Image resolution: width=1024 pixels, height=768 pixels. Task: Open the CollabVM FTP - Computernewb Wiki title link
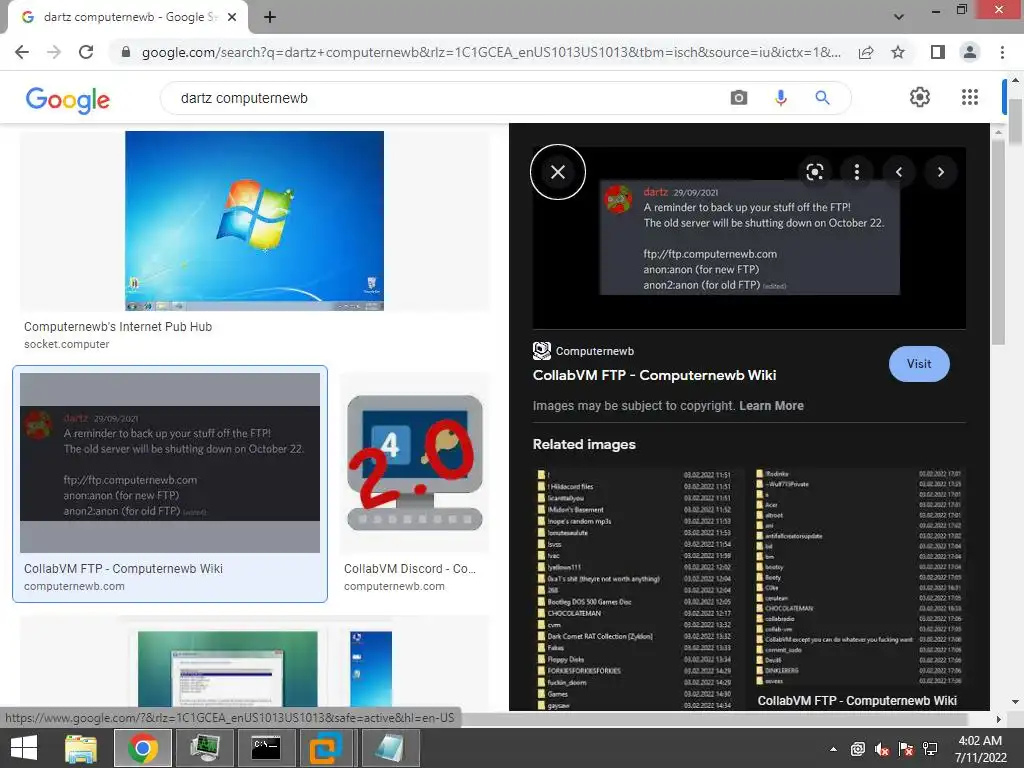pos(654,376)
